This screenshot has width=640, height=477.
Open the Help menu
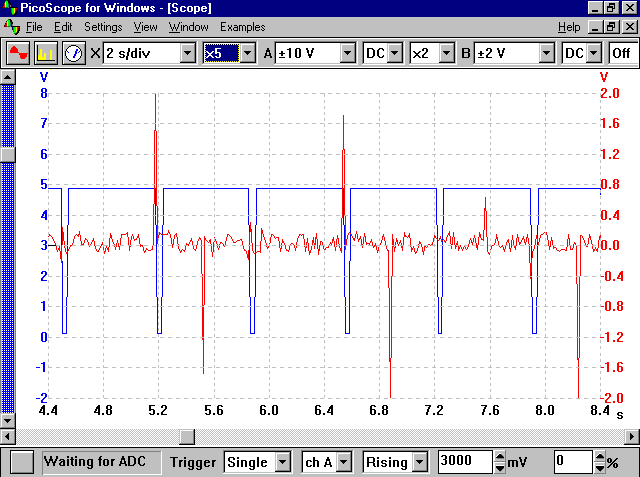[x=569, y=26]
